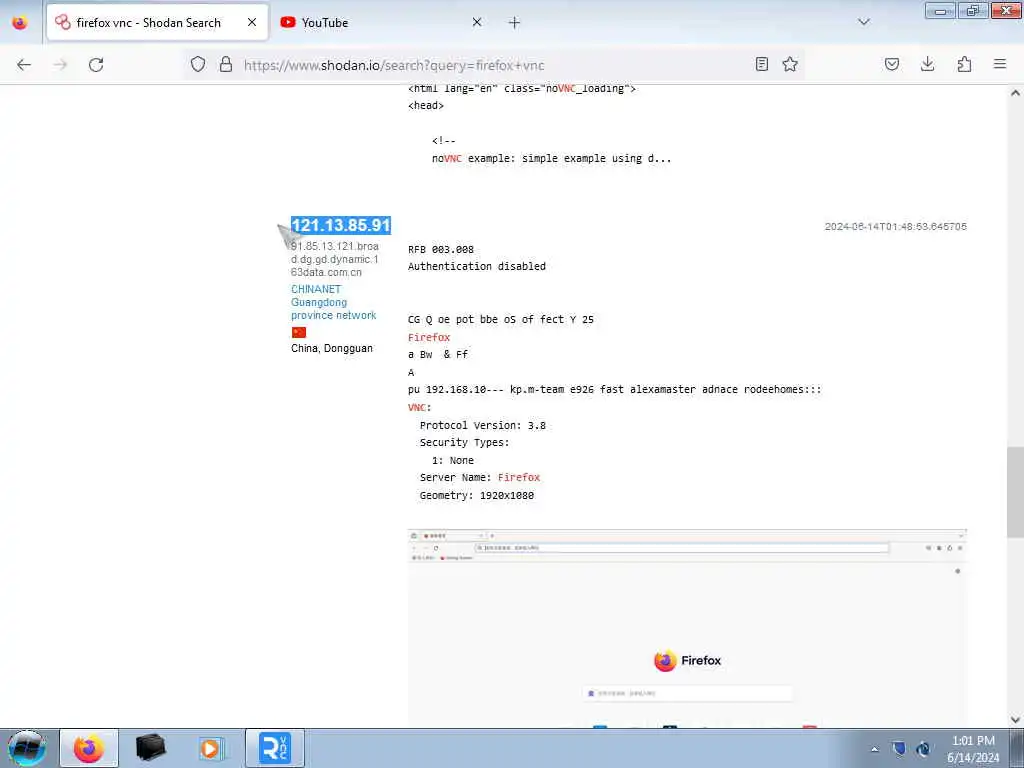This screenshot has height=768, width=1024.
Task: Click the VNC screenshot thumbnail of Firefox
Action: pyautogui.click(x=687, y=628)
